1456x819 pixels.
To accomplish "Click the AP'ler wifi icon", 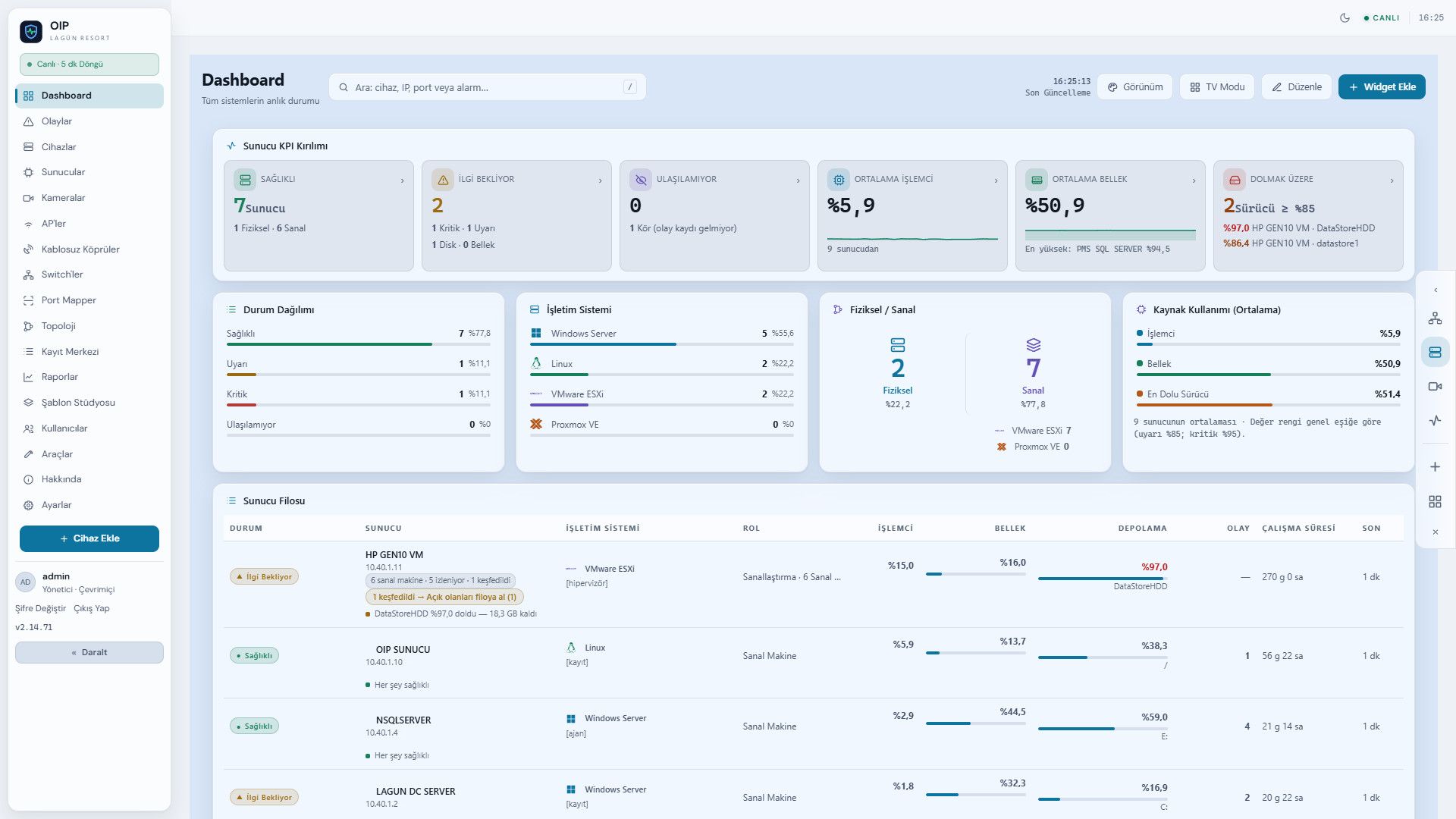I will pyautogui.click(x=28, y=224).
